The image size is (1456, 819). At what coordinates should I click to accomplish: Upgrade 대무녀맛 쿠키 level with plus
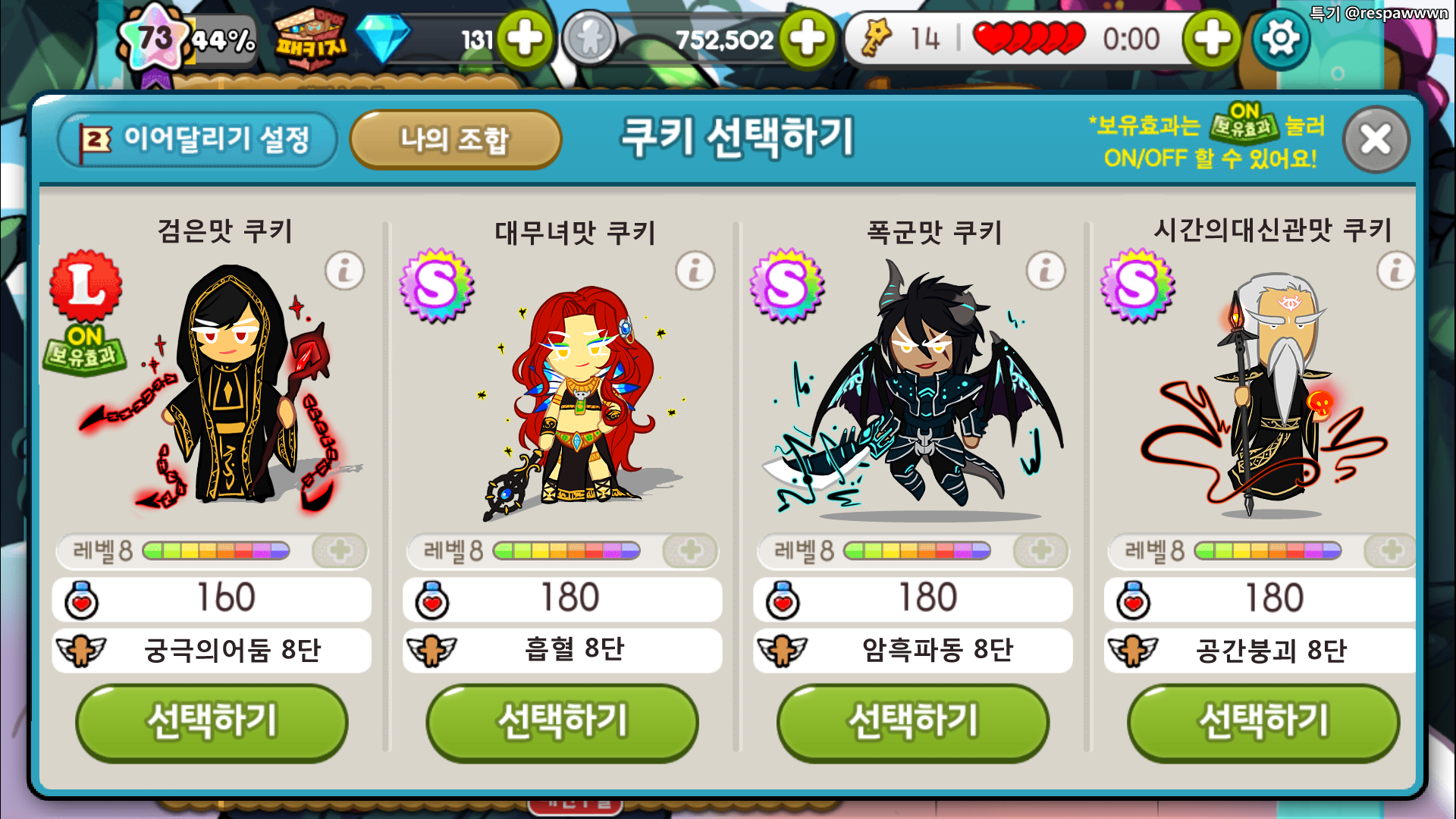point(690,551)
